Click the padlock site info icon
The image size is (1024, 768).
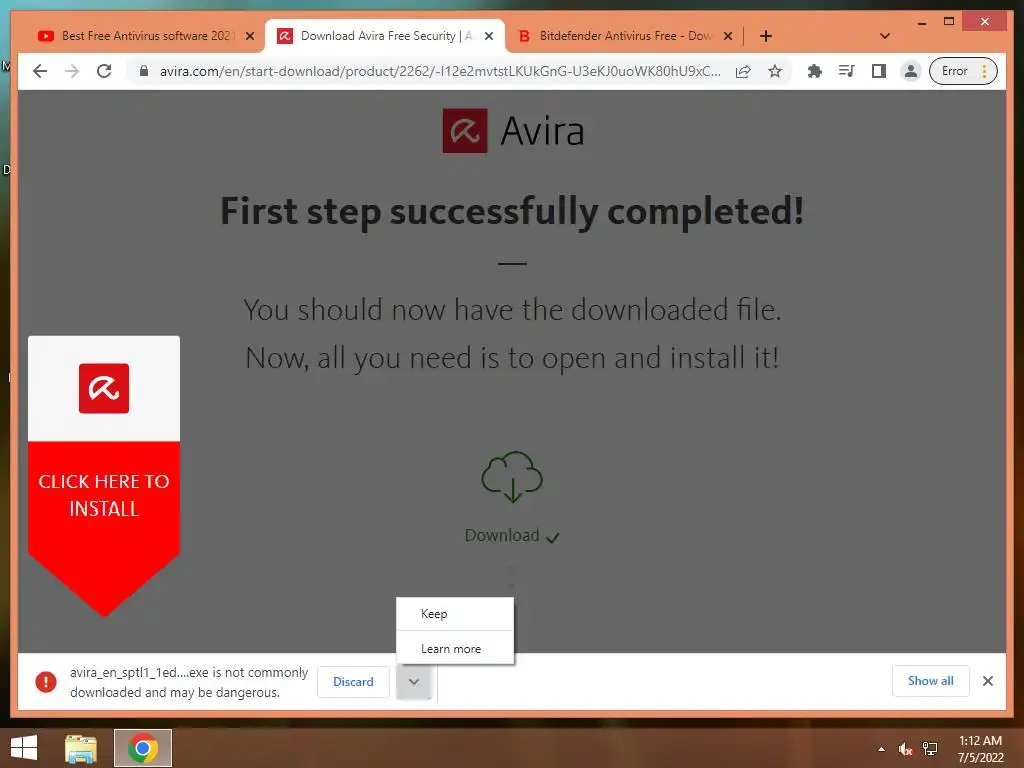[x=144, y=71]
